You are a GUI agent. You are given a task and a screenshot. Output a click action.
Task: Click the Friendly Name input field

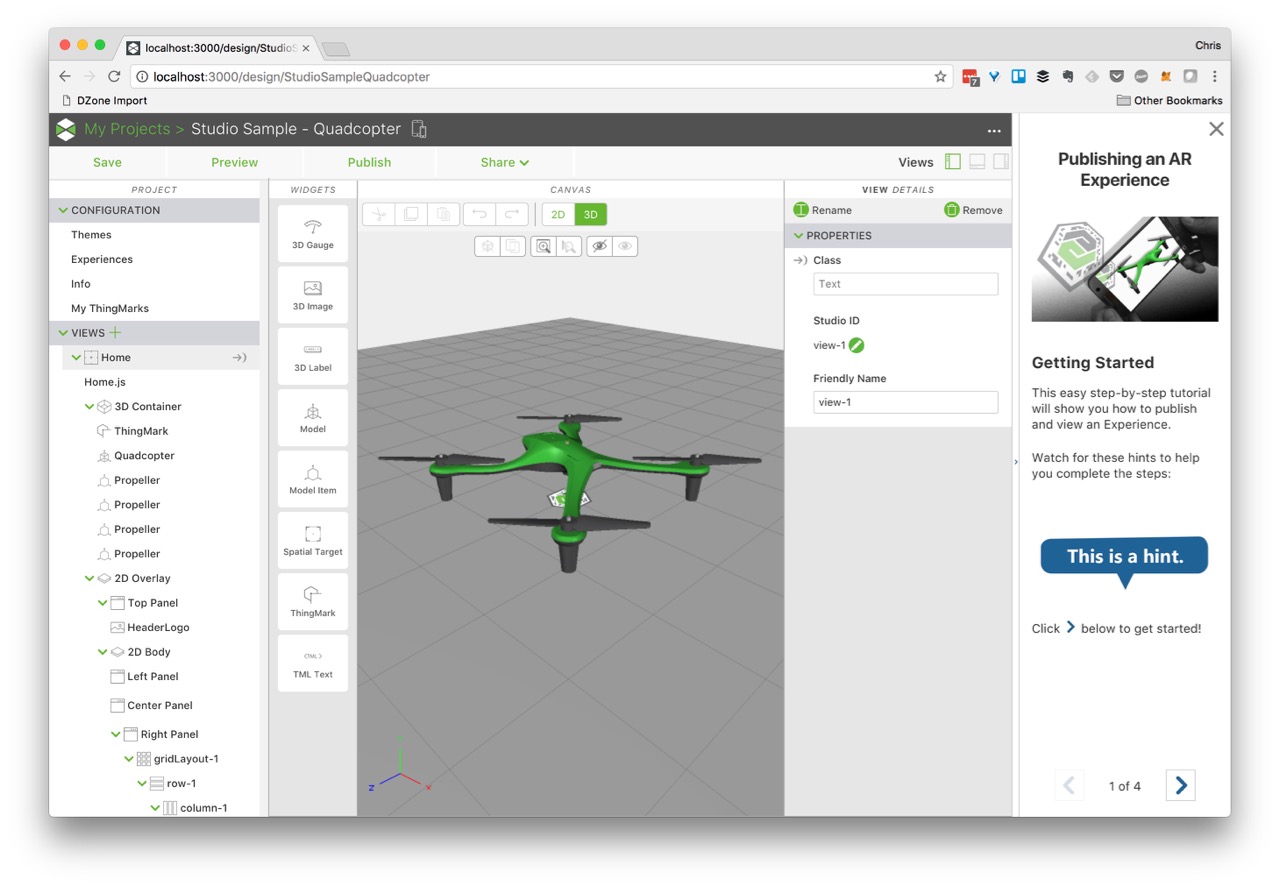pos(905,402)
